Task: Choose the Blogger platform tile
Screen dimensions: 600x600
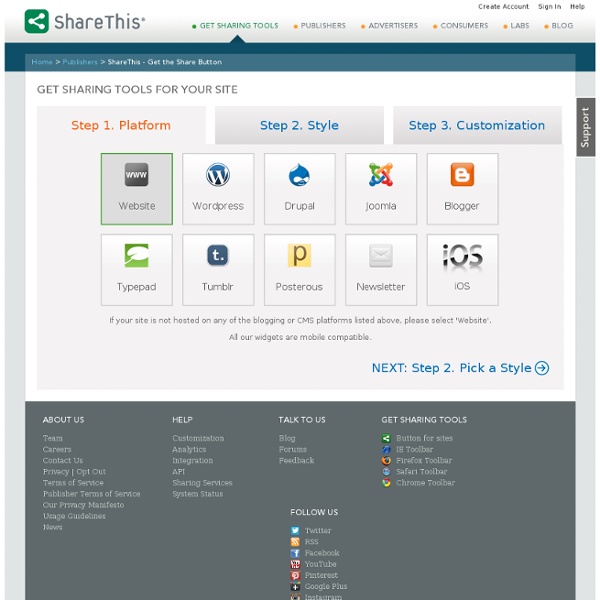Action: coord(463,189)
